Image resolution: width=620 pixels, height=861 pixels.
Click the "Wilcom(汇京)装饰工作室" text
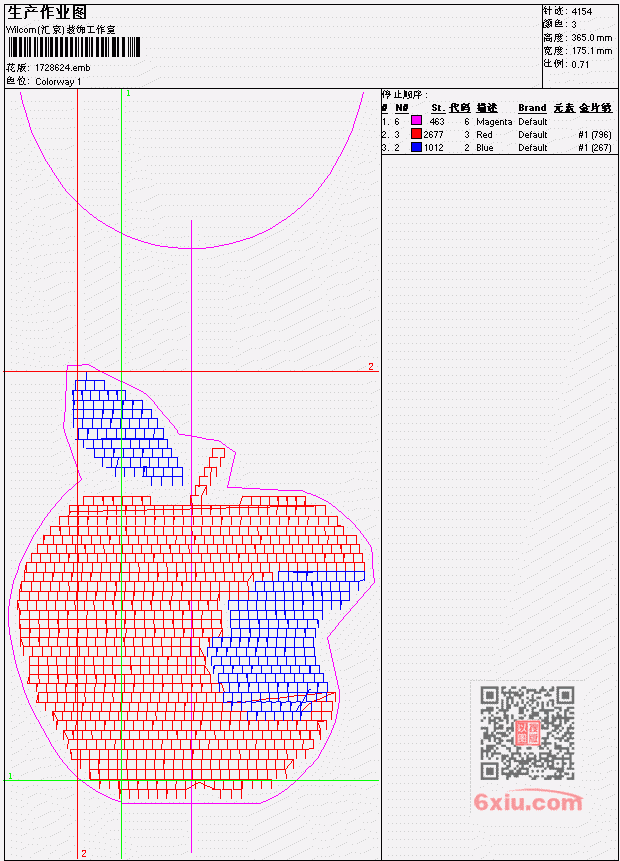60,30
